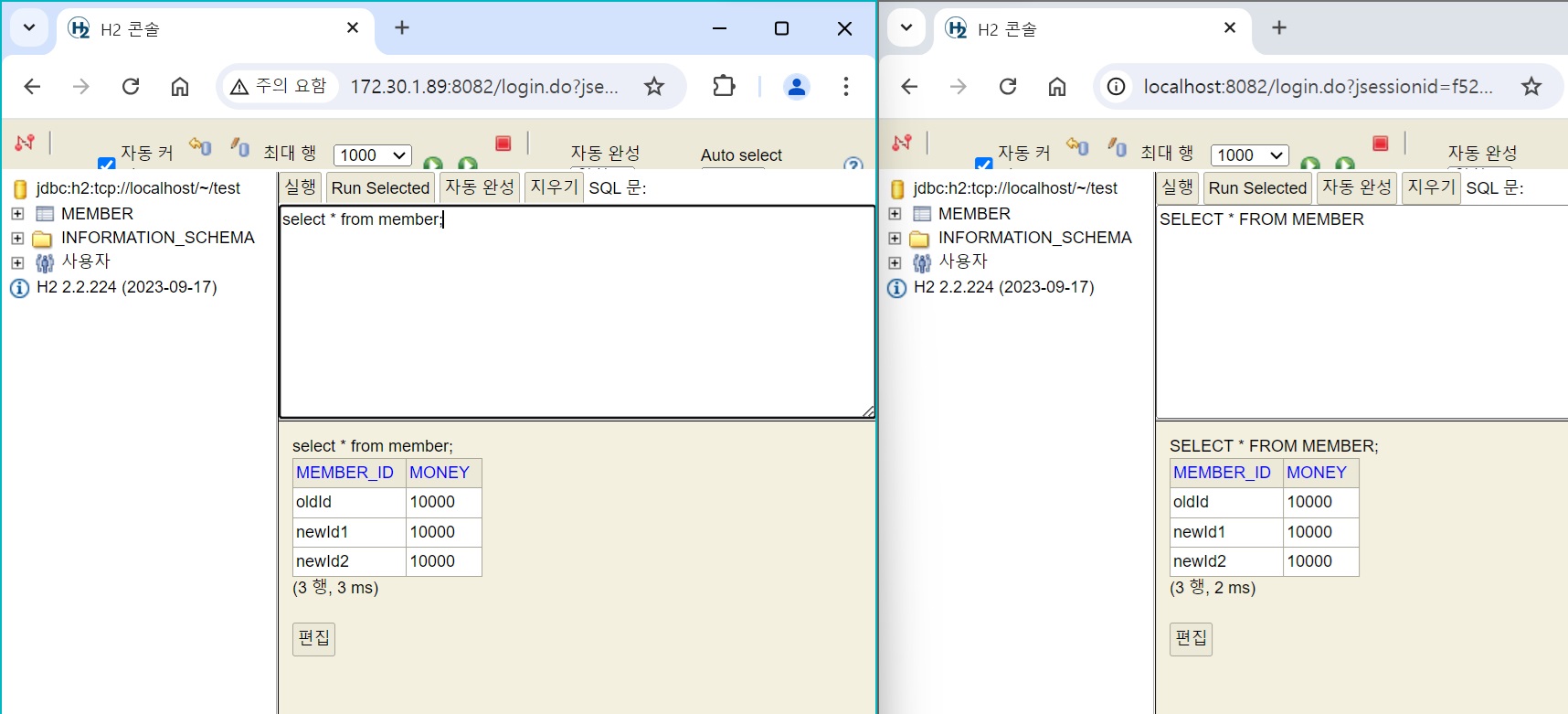Viewport: 1568px width, 714px height.
Task: Expand the 사용자 node in the left window
Action: (x=17, y=262)
